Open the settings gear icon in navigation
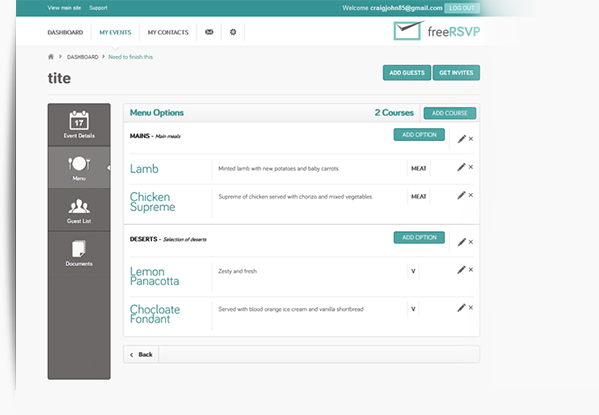 [x=233, y=32]
